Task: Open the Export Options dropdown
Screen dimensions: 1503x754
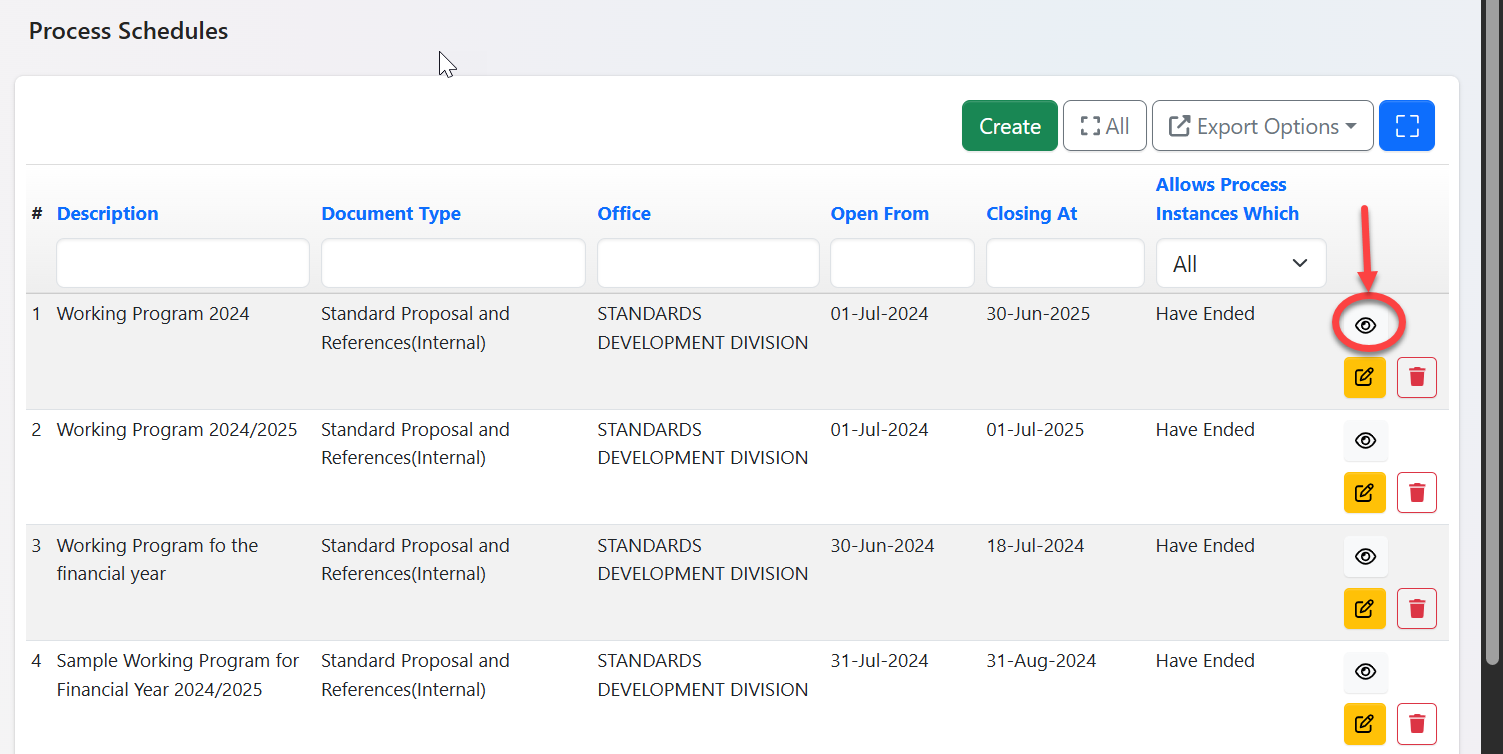Action: click(1262, 126)
